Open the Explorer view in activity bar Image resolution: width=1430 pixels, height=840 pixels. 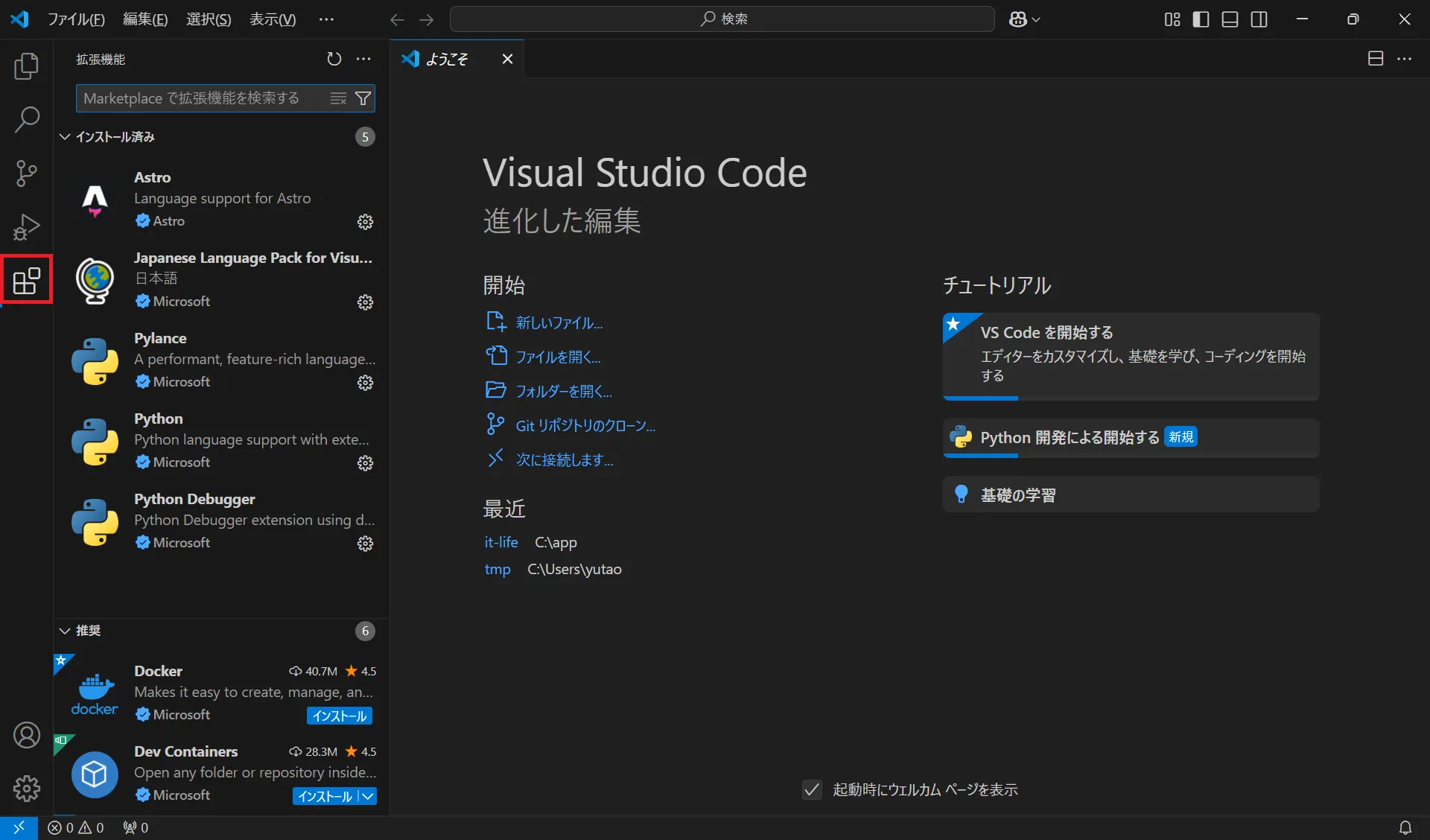[x=27, y=66]
